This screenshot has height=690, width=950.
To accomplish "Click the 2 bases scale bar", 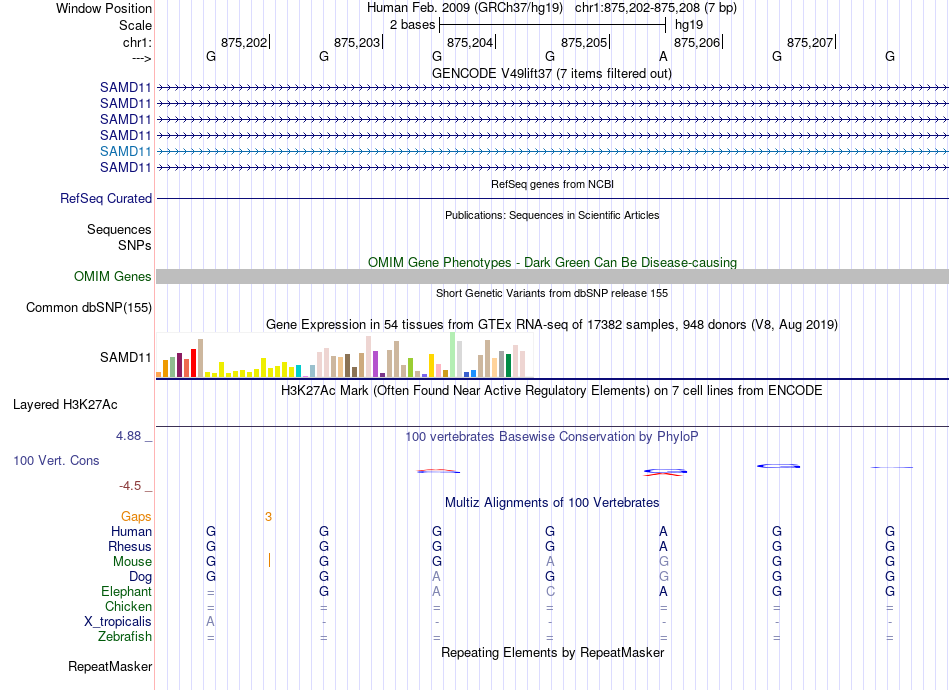I will click(x=552, y=25).
